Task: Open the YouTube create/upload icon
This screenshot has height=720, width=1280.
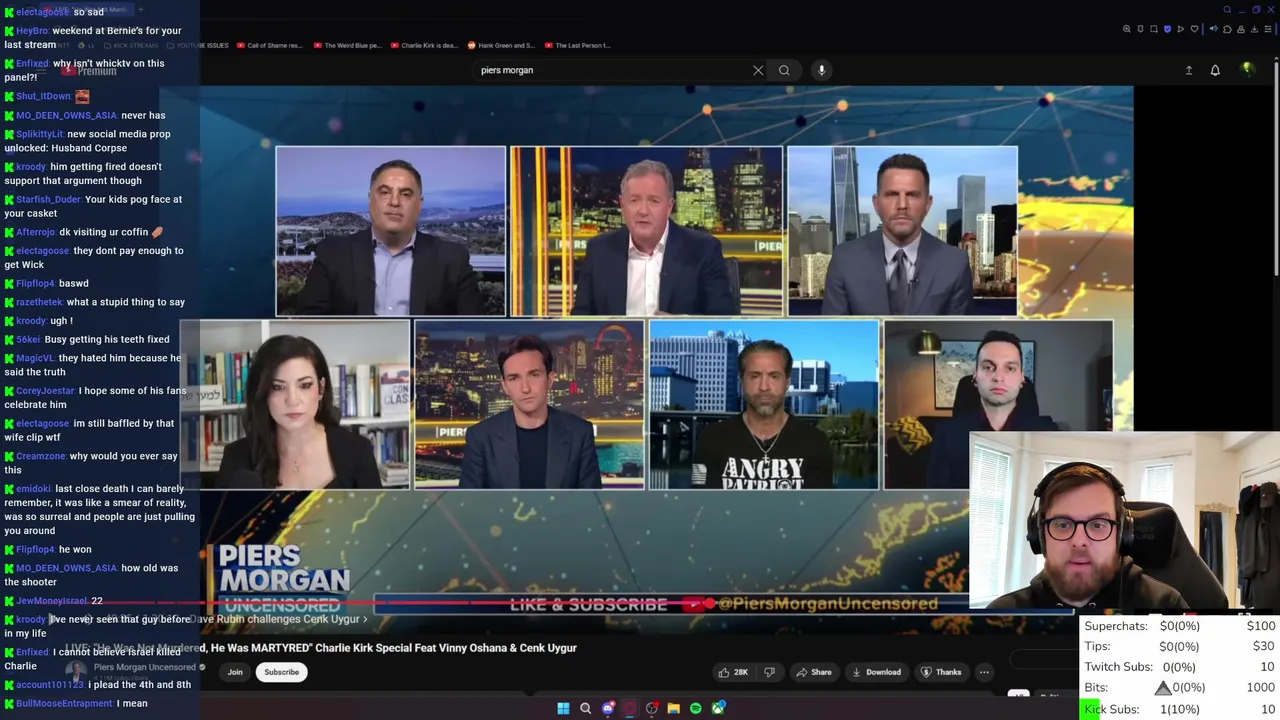Action: point(1189,70)
